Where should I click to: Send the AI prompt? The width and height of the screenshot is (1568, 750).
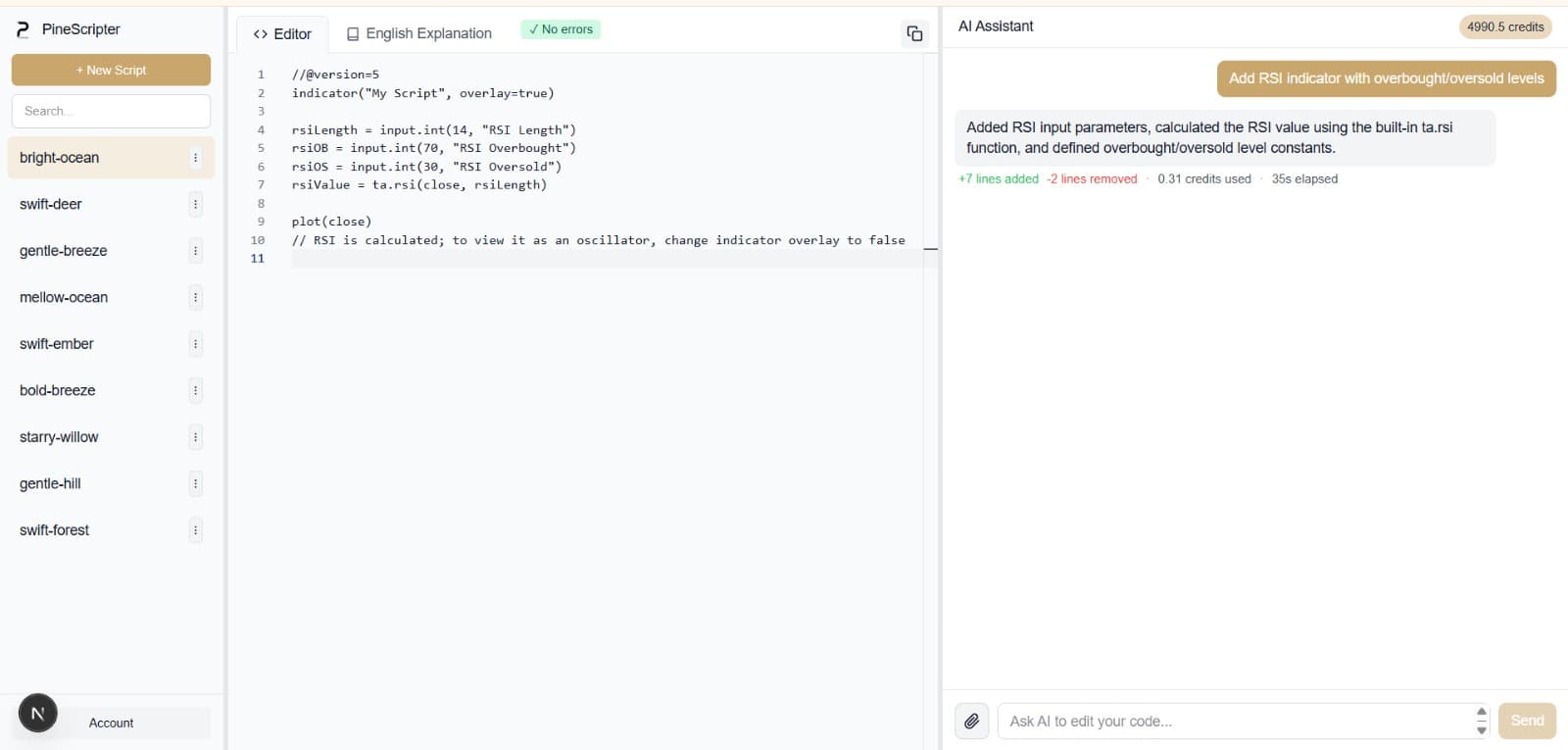click(1527, 721)
